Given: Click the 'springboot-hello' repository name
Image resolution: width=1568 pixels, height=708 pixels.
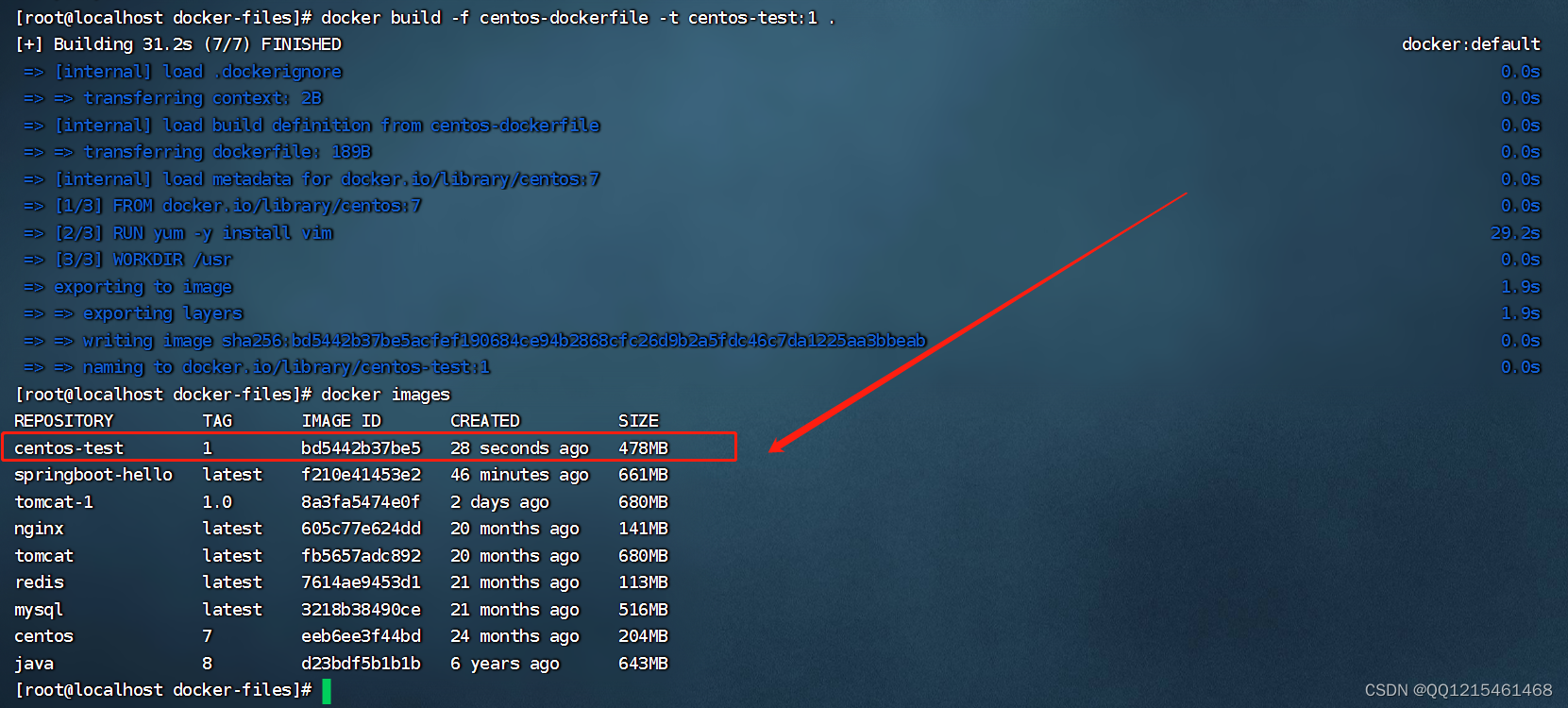Looking at the screenshot, I should 93,475.
